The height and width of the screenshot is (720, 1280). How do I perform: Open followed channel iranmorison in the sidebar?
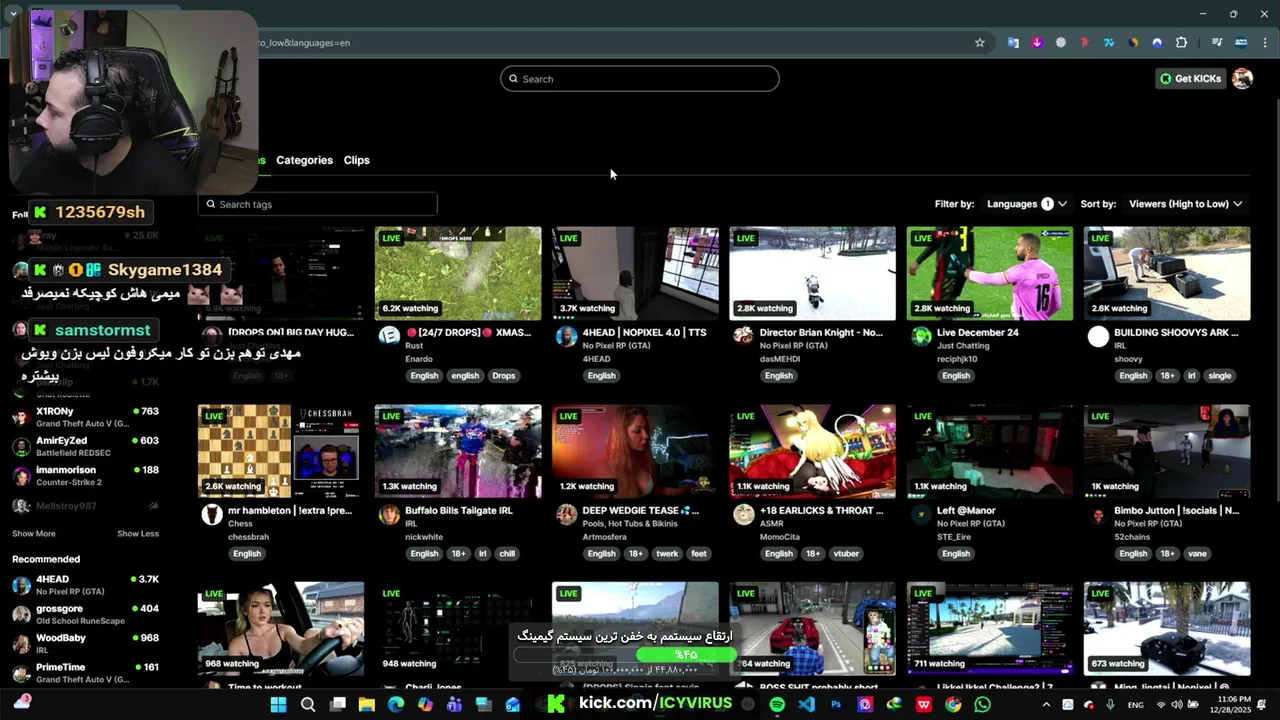click(x=85, y=476)
